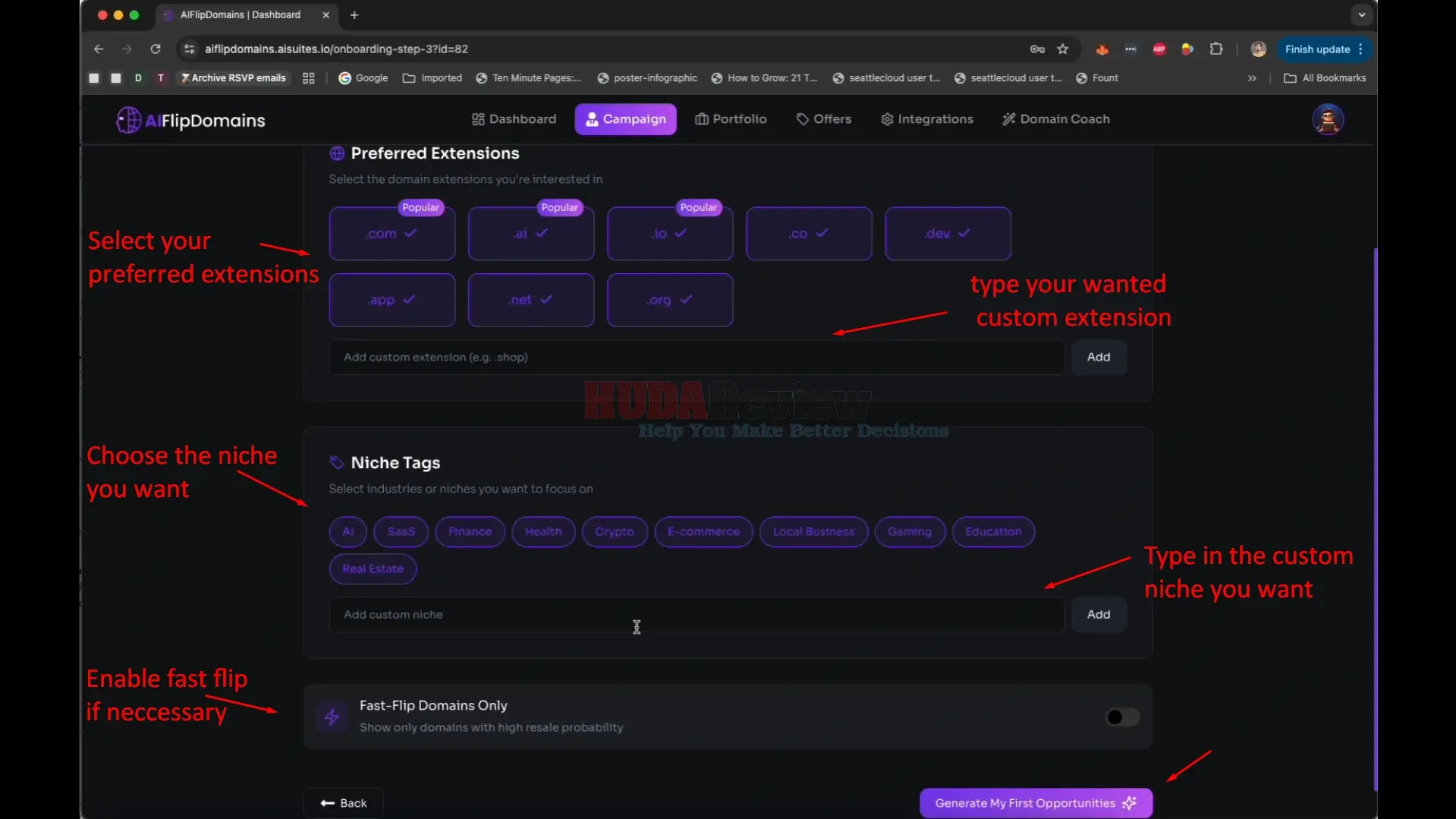
Task: Open the All Bookmarks folder
Action: [1324, 78]
